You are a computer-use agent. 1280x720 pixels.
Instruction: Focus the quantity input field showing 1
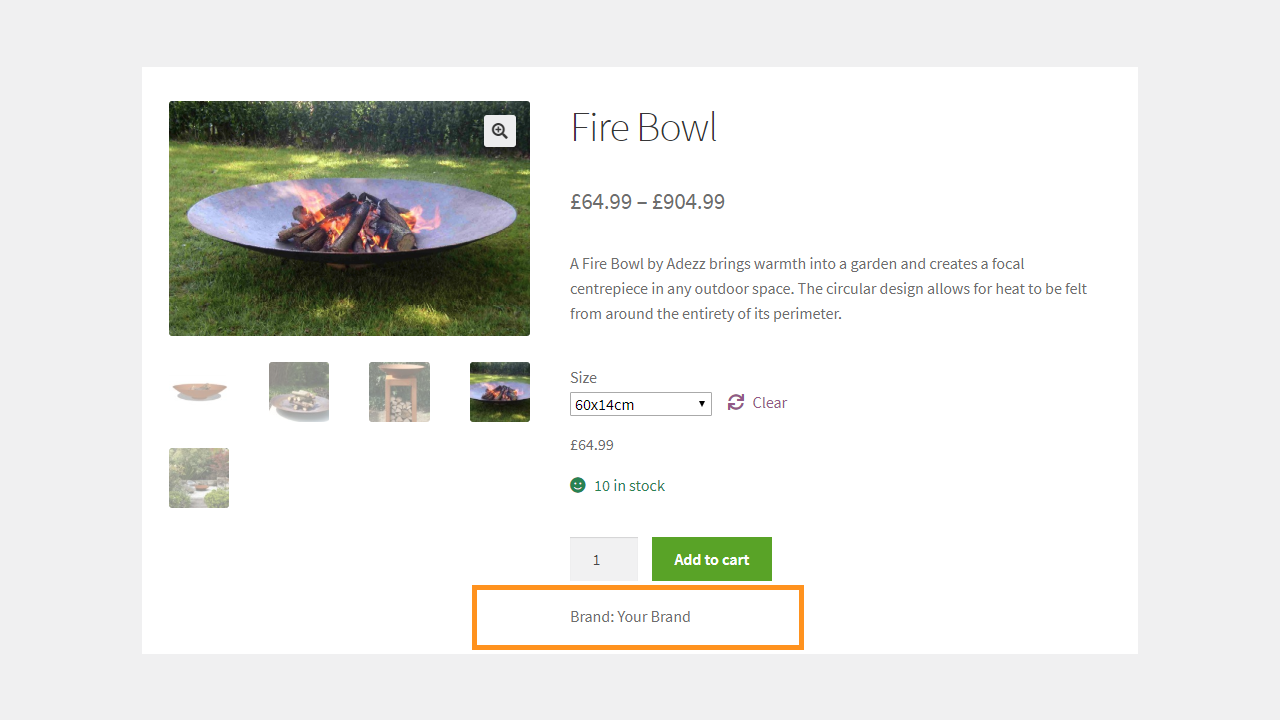[x=604, y=559]
